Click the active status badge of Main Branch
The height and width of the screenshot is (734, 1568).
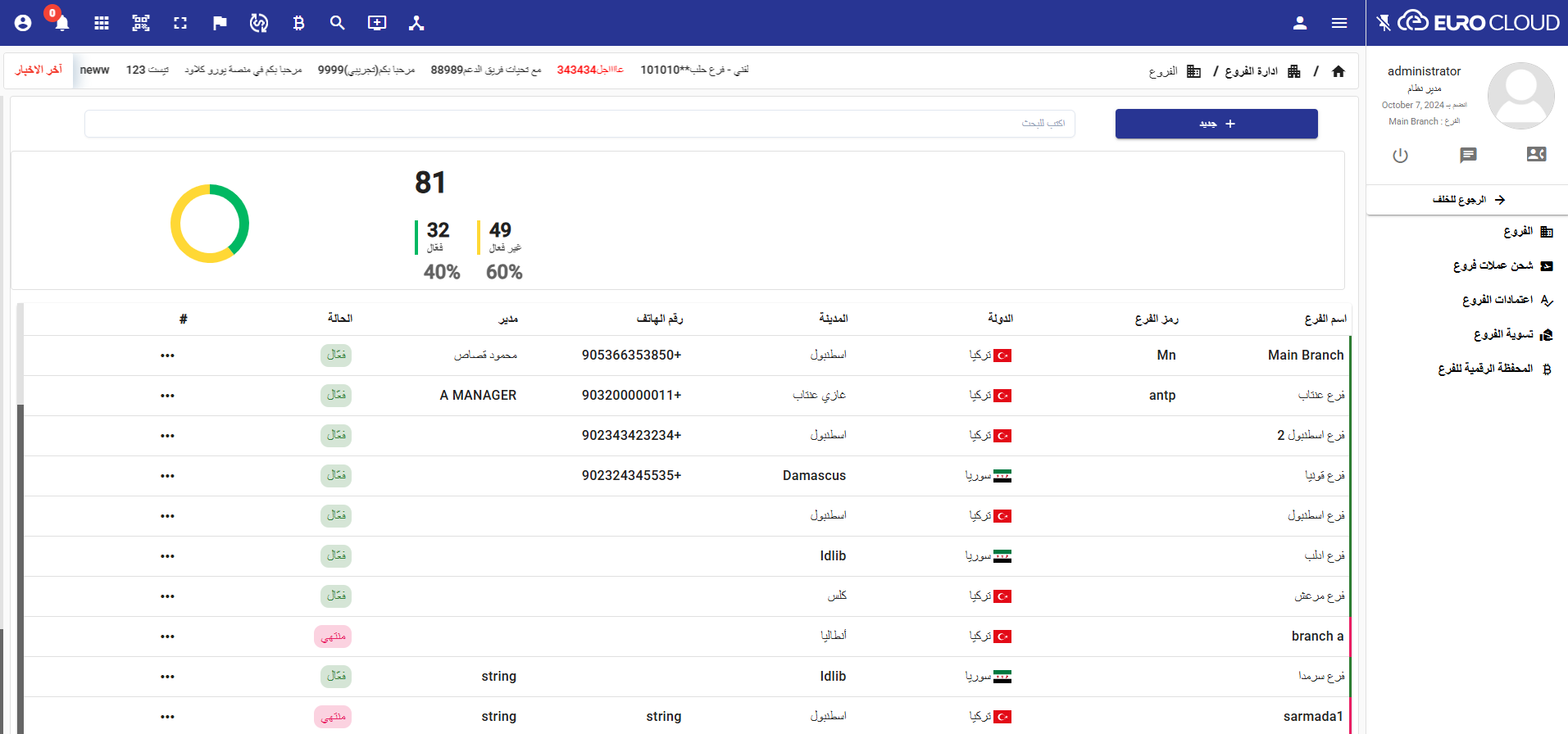point(336,355)
